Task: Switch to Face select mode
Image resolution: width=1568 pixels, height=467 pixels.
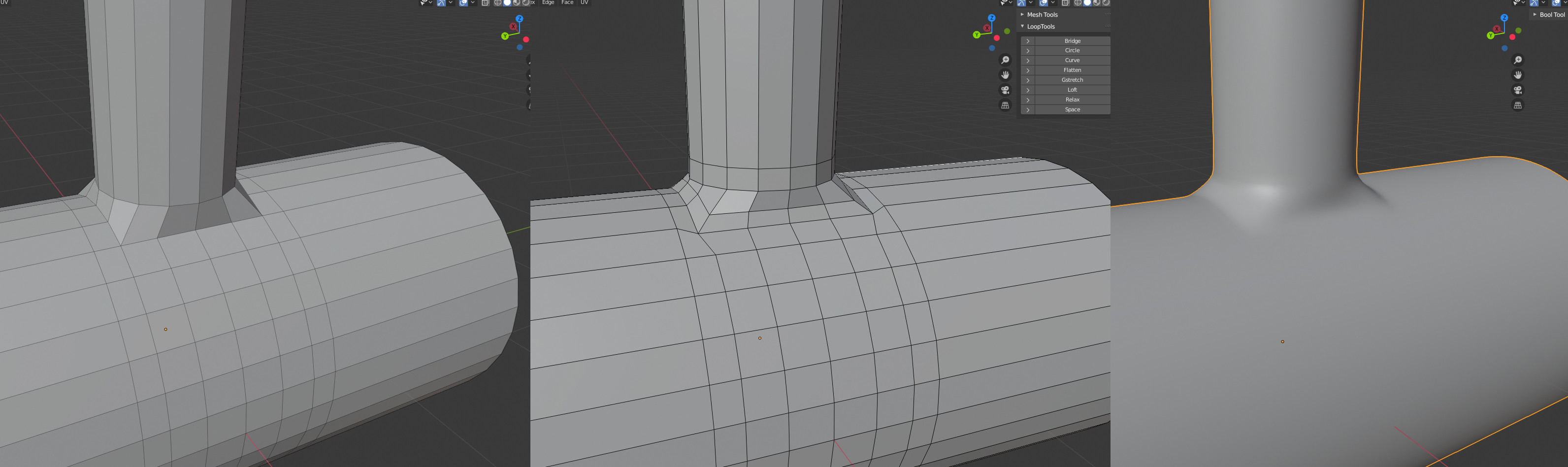Action: (567, 2)
